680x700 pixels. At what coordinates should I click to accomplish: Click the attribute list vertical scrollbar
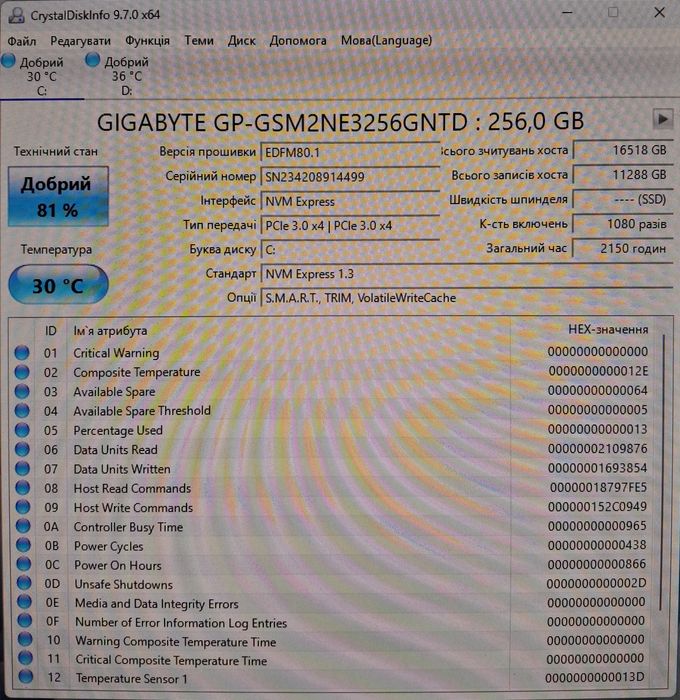(662, 471)
